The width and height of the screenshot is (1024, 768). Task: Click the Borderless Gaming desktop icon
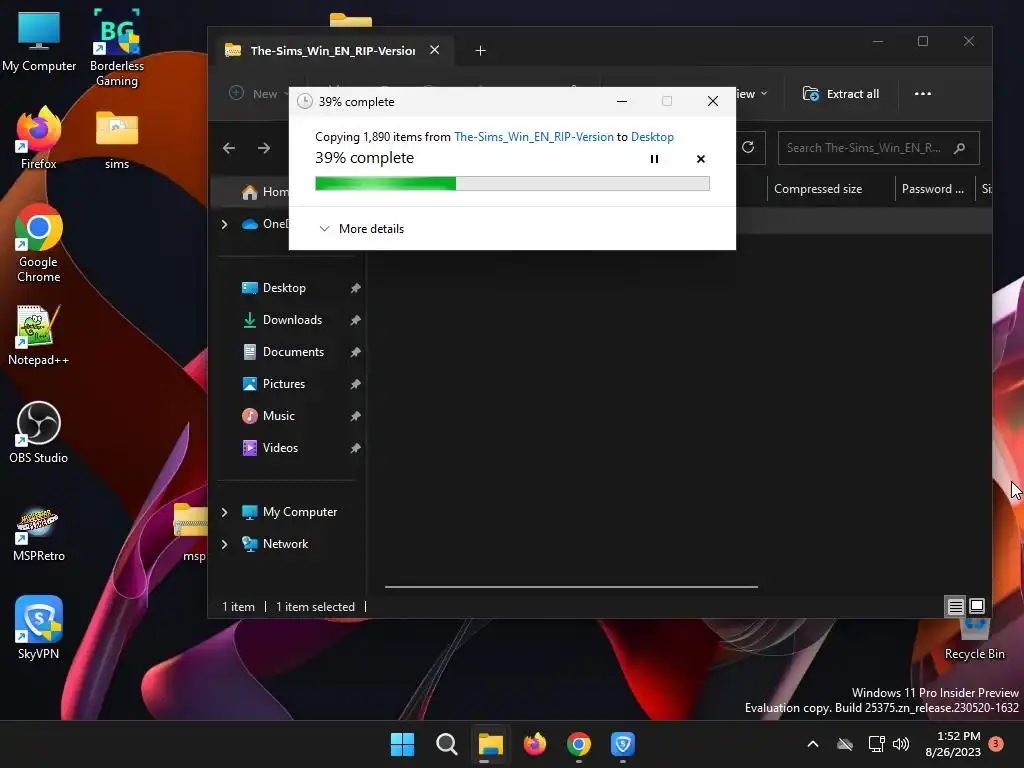pos(117,47)
